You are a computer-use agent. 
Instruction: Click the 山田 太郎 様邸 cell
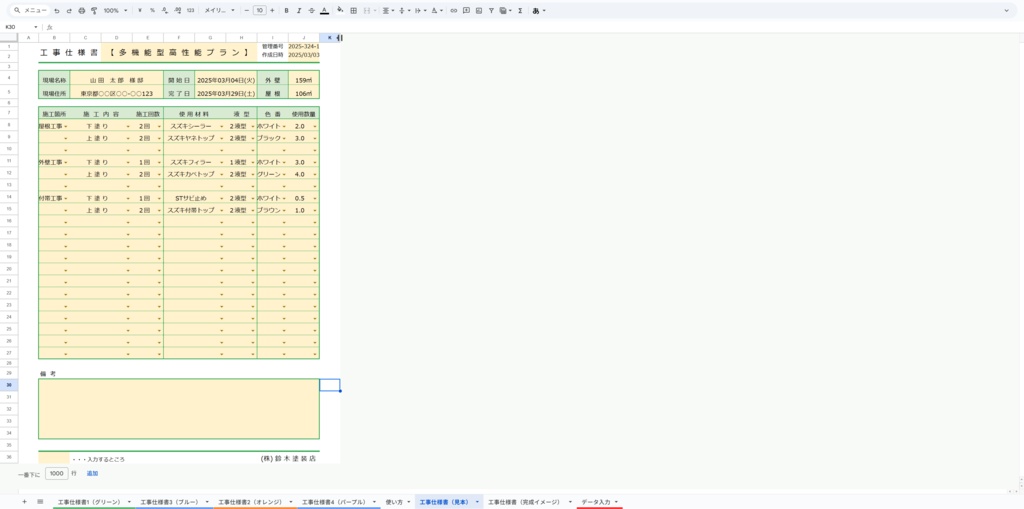click(x=116, y=80)
